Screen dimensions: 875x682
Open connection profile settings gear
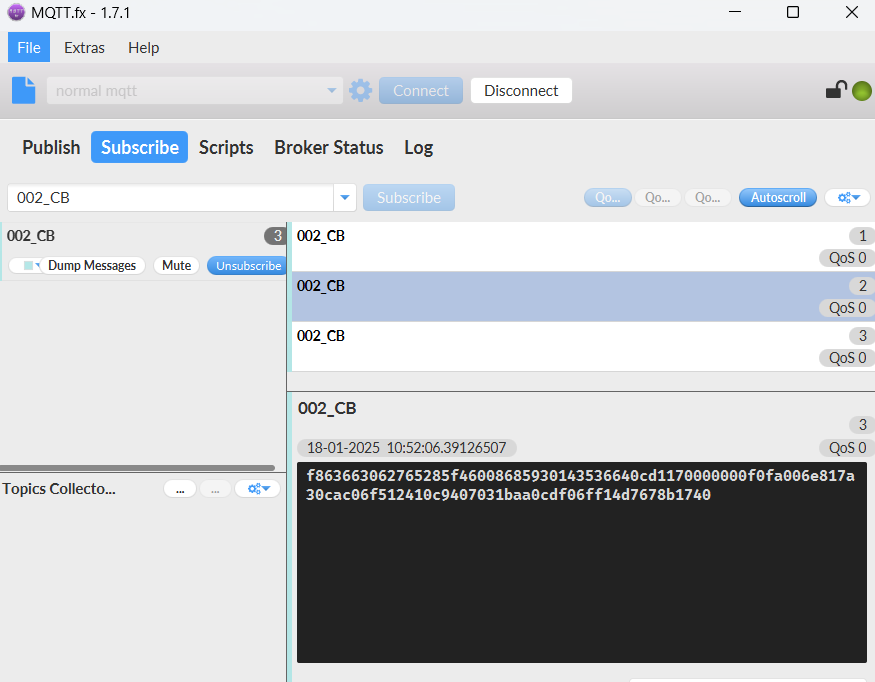tap(360, 90)
